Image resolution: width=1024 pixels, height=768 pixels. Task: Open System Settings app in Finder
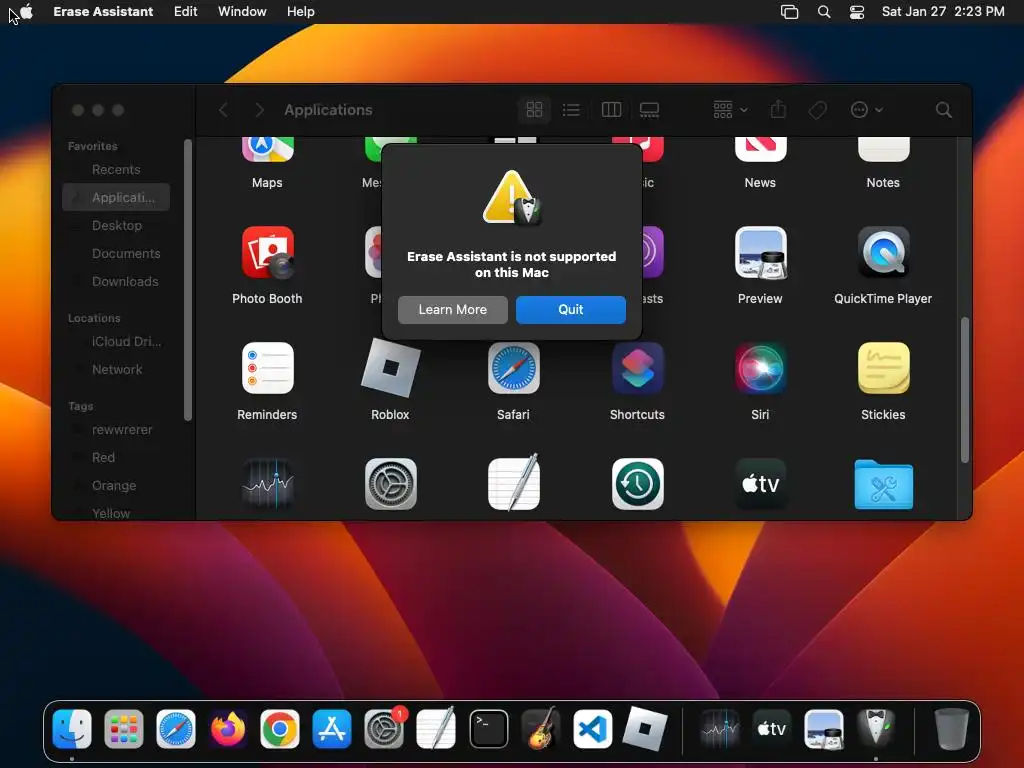391,484
